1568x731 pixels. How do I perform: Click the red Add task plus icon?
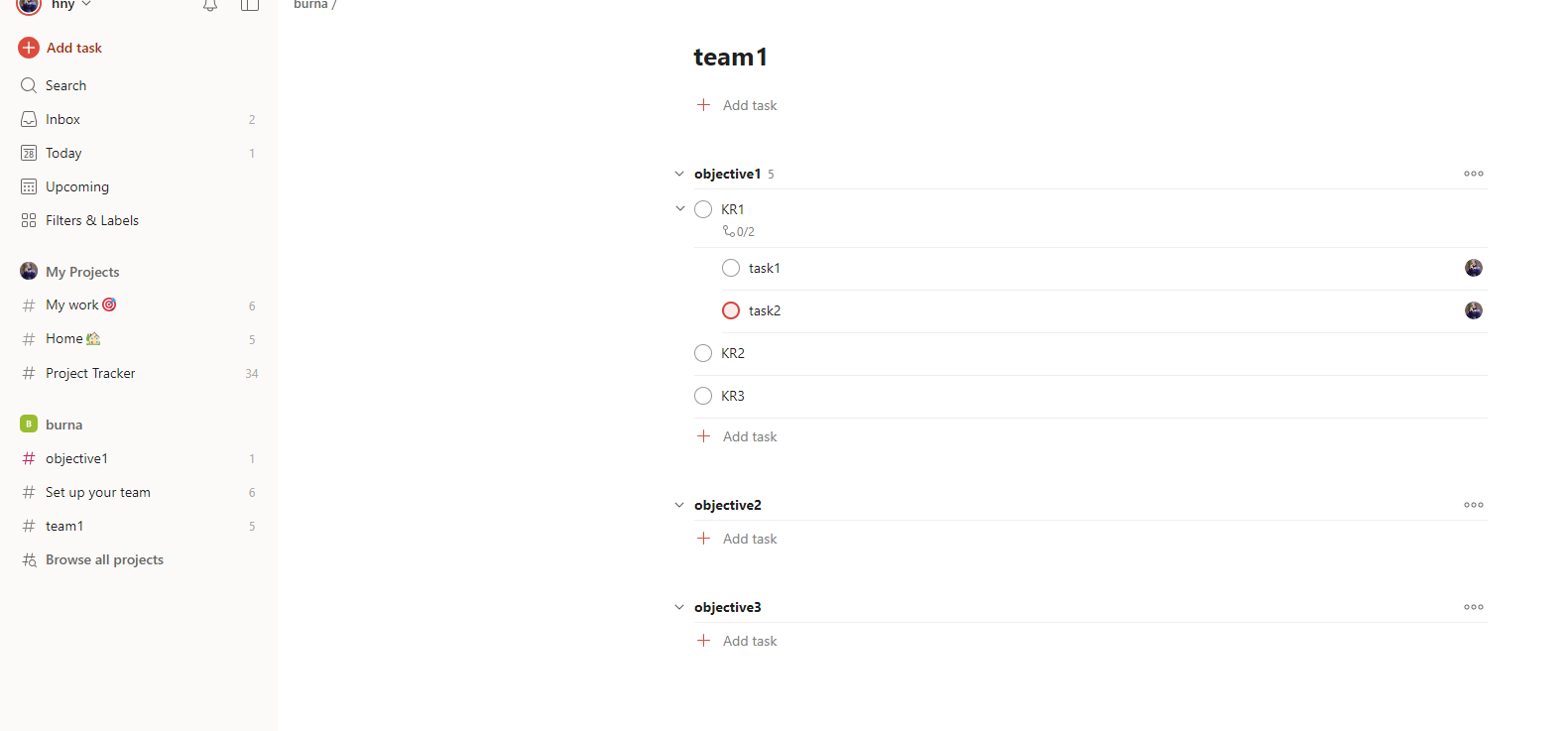pos(29,48)
